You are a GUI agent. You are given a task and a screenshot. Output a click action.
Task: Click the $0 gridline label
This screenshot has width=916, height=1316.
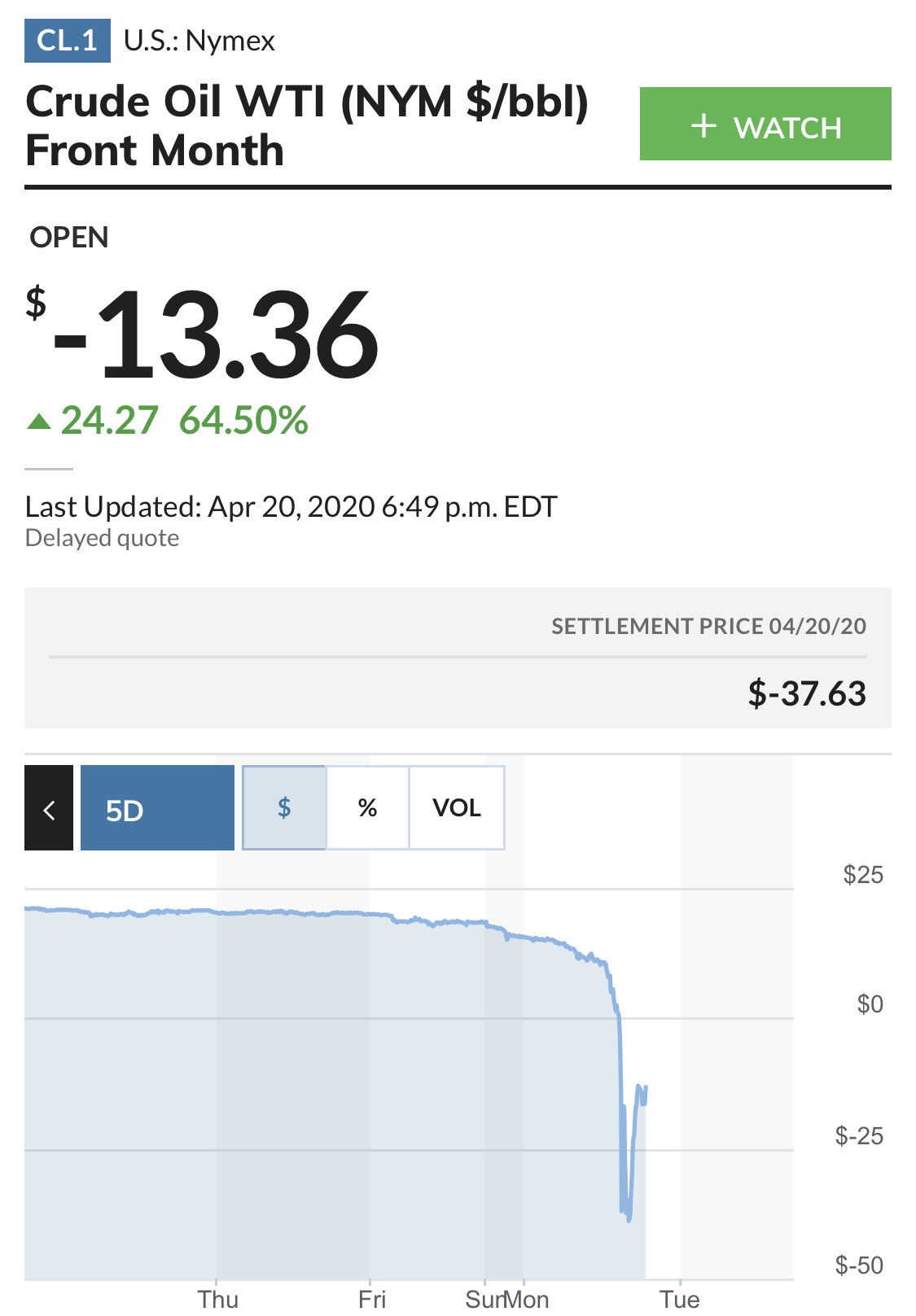[870, 1004]
